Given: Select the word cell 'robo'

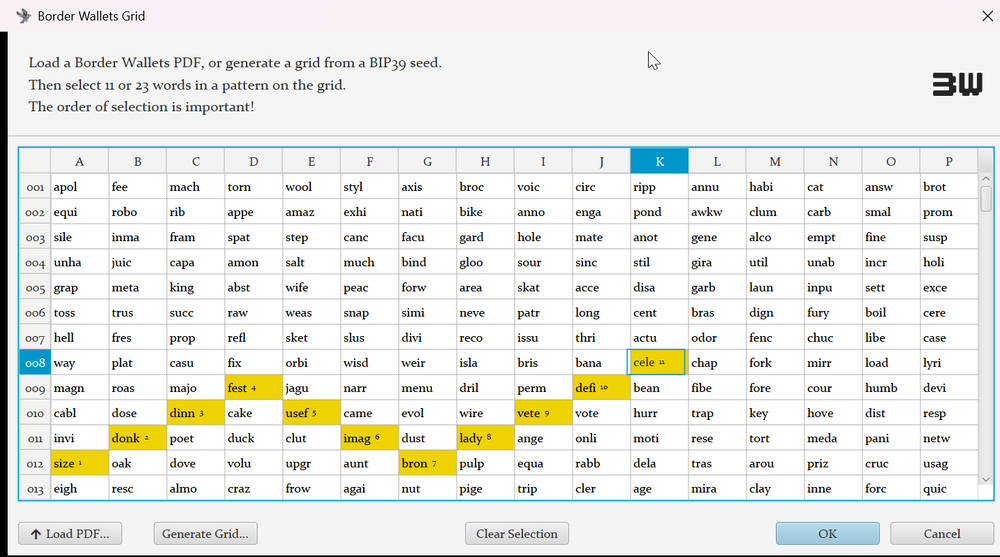Looking at the screenshot, I should (138, 212).
